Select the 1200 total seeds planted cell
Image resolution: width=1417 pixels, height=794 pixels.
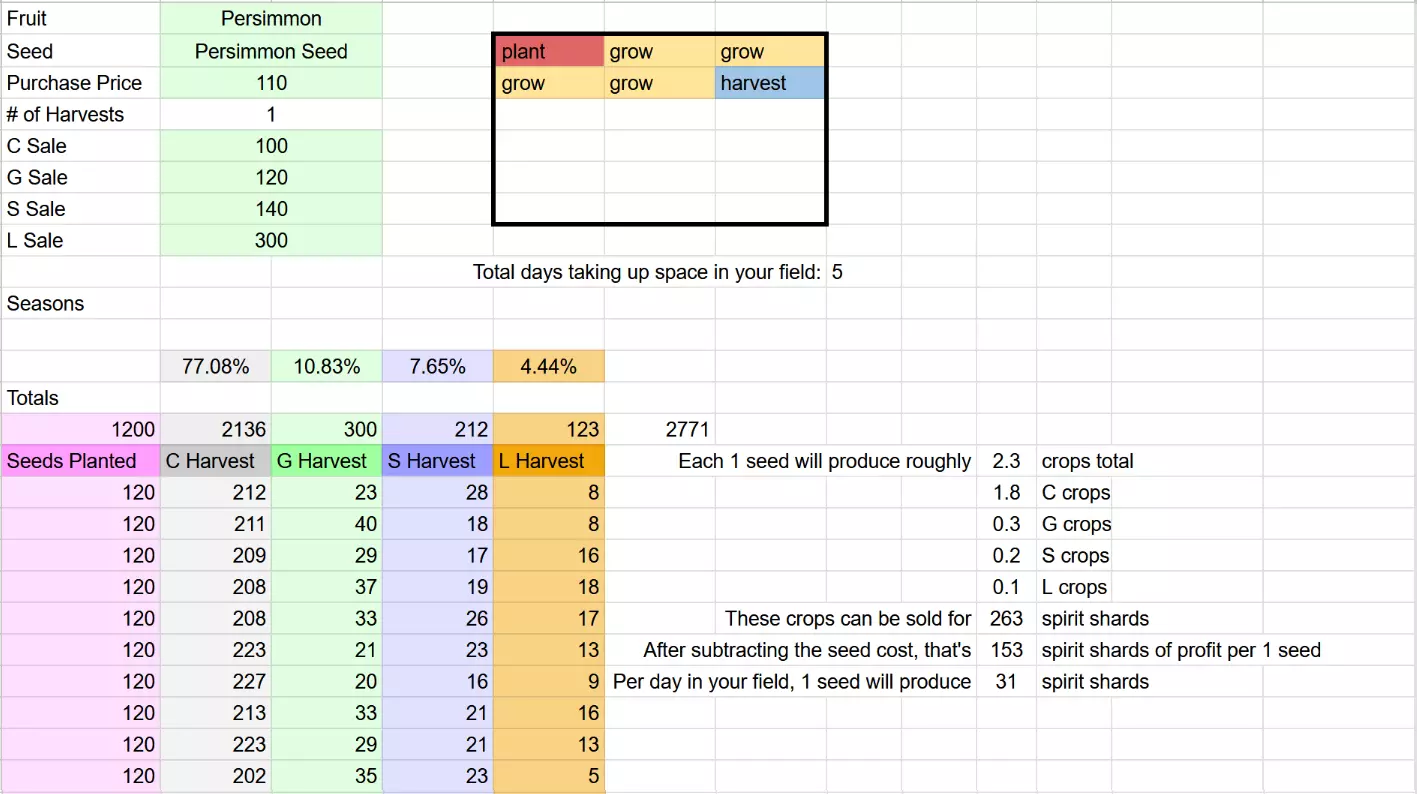[80, 430]
